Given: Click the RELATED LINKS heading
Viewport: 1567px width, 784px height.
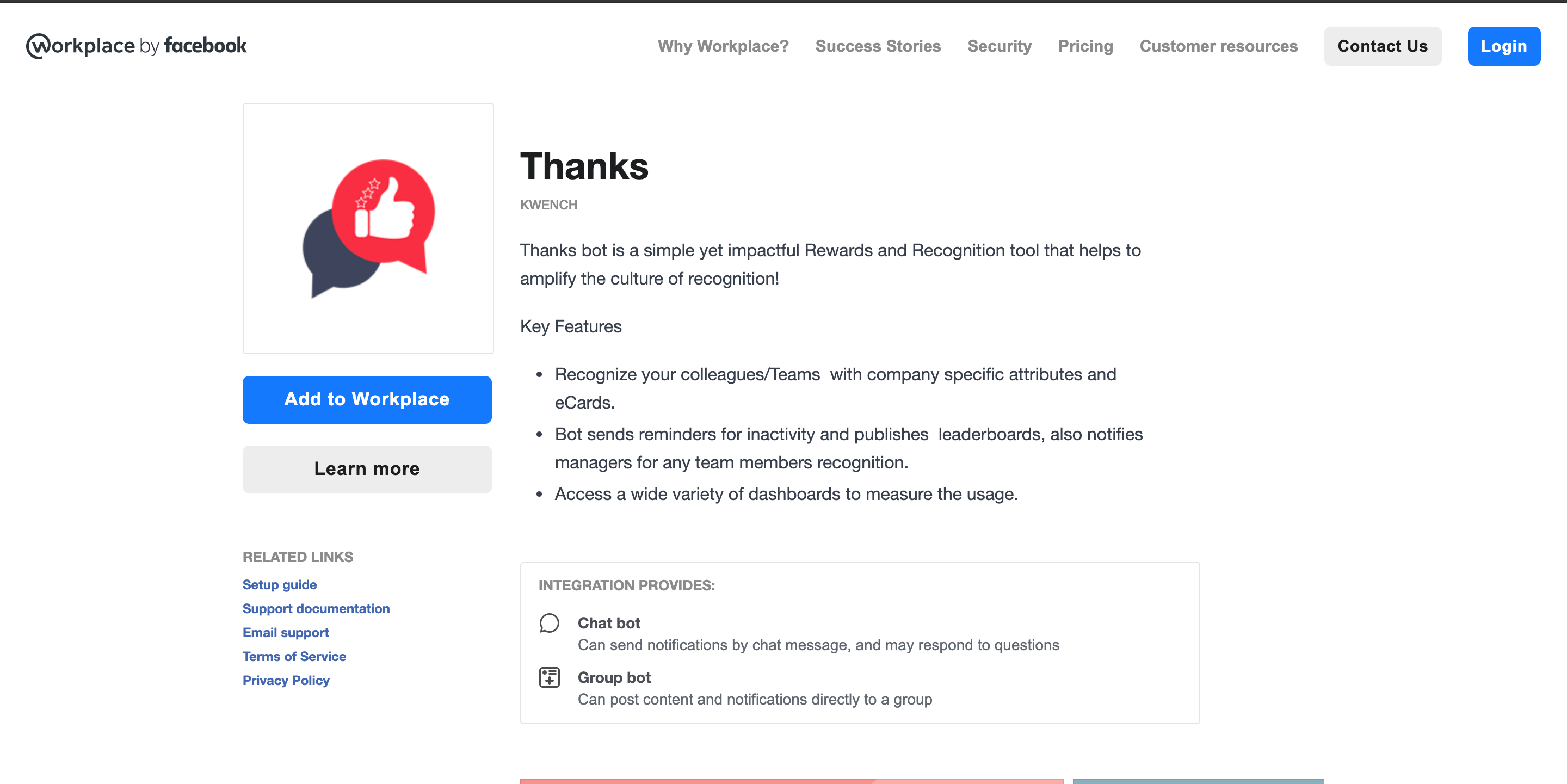Looking at the screenshot, I should 298,557.
